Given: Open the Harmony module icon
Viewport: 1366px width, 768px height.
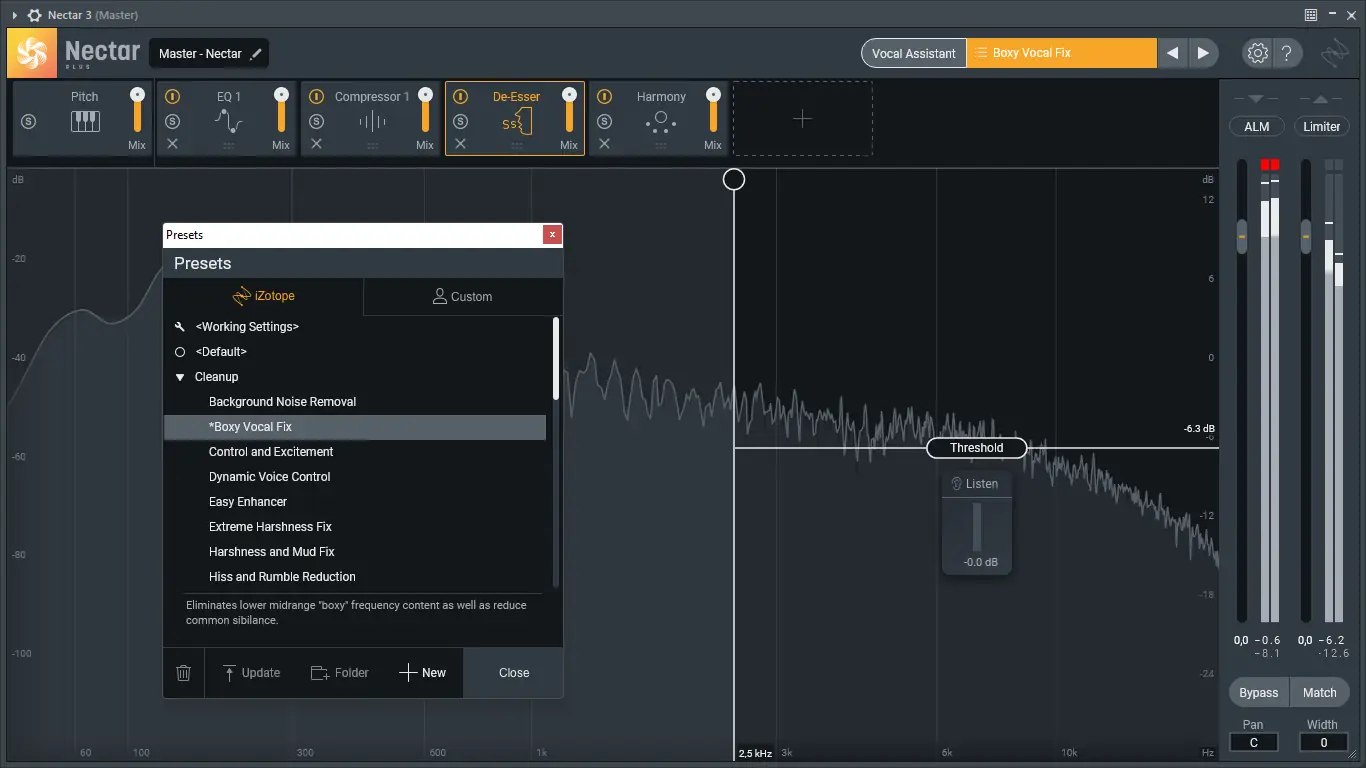Looking at the screenshot, I should 661,122.
